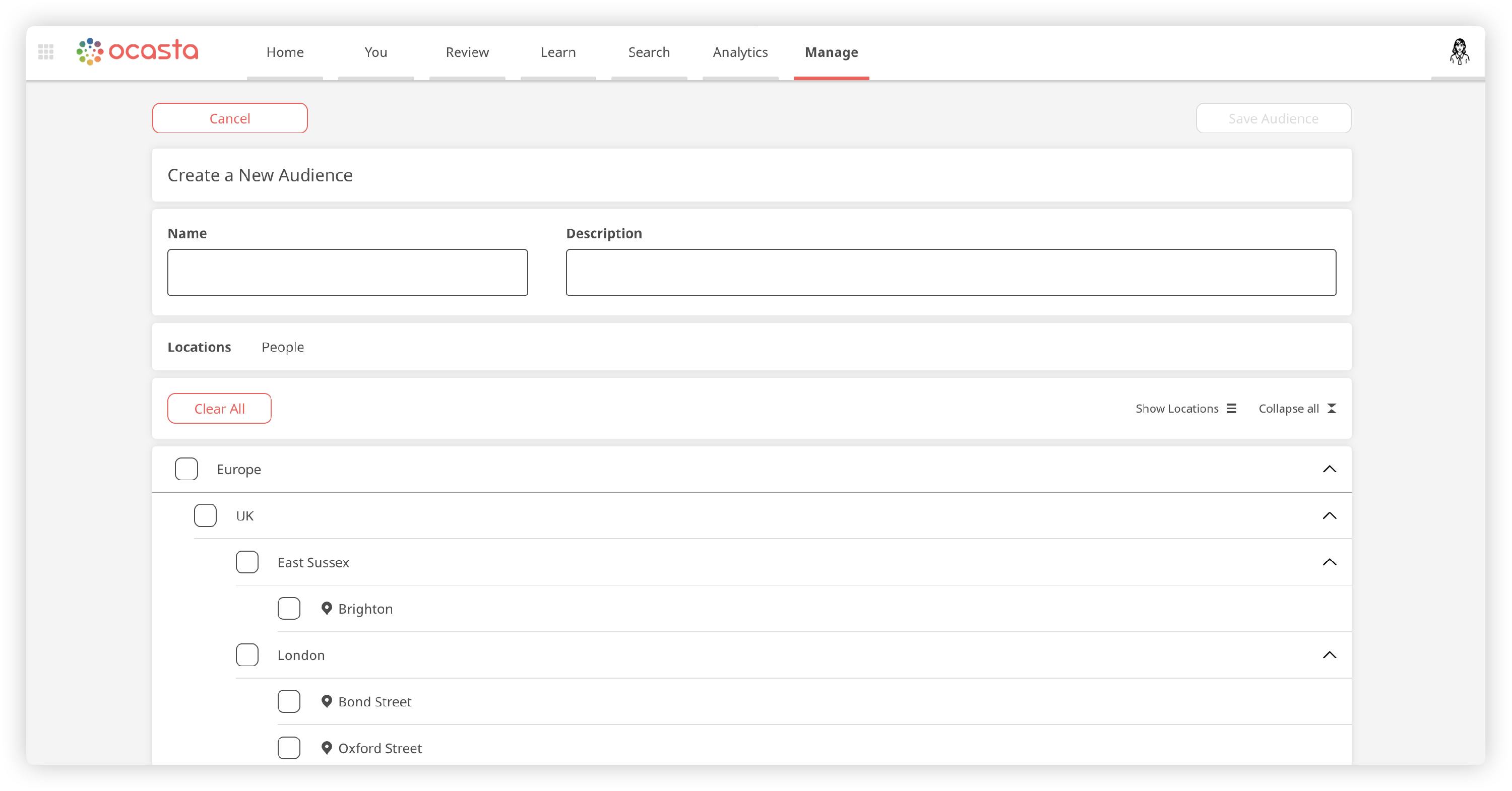Check the East Sussex checkbox
This screenshot has width=1512, height=791.
click(x=247, y=562)
